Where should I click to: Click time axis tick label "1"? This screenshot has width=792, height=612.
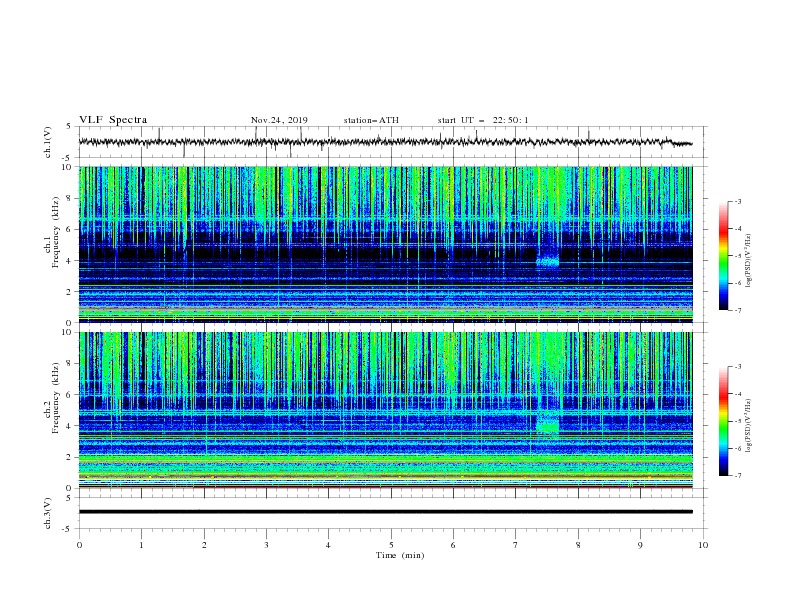(x=141, y=545)
